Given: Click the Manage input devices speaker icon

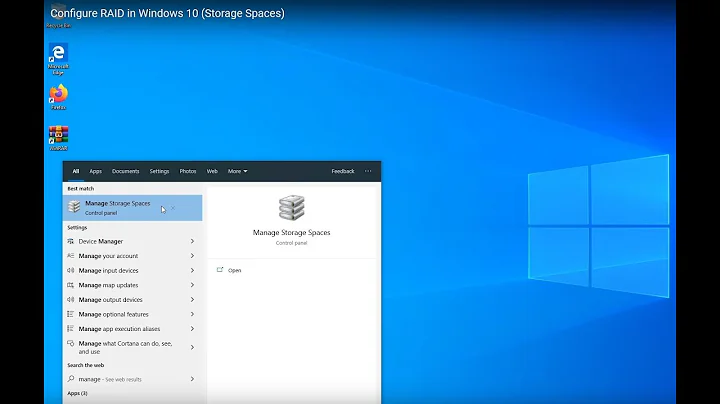Looking at the screenshot, I should pyautogui.click(x=71, y=270).
